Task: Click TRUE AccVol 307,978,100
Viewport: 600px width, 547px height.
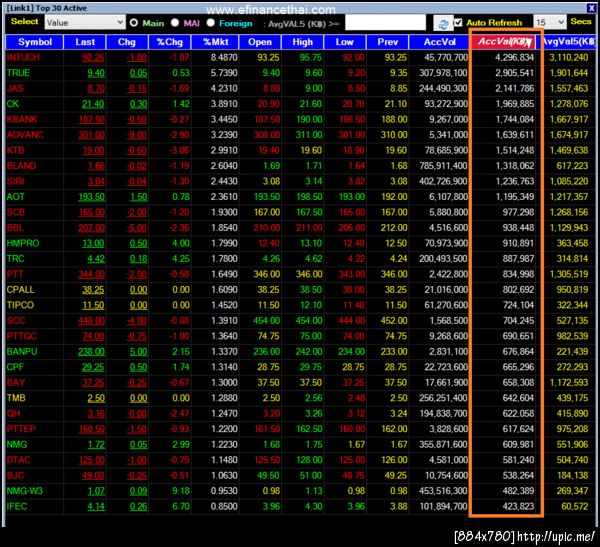Action: click(x=443, y=73)
